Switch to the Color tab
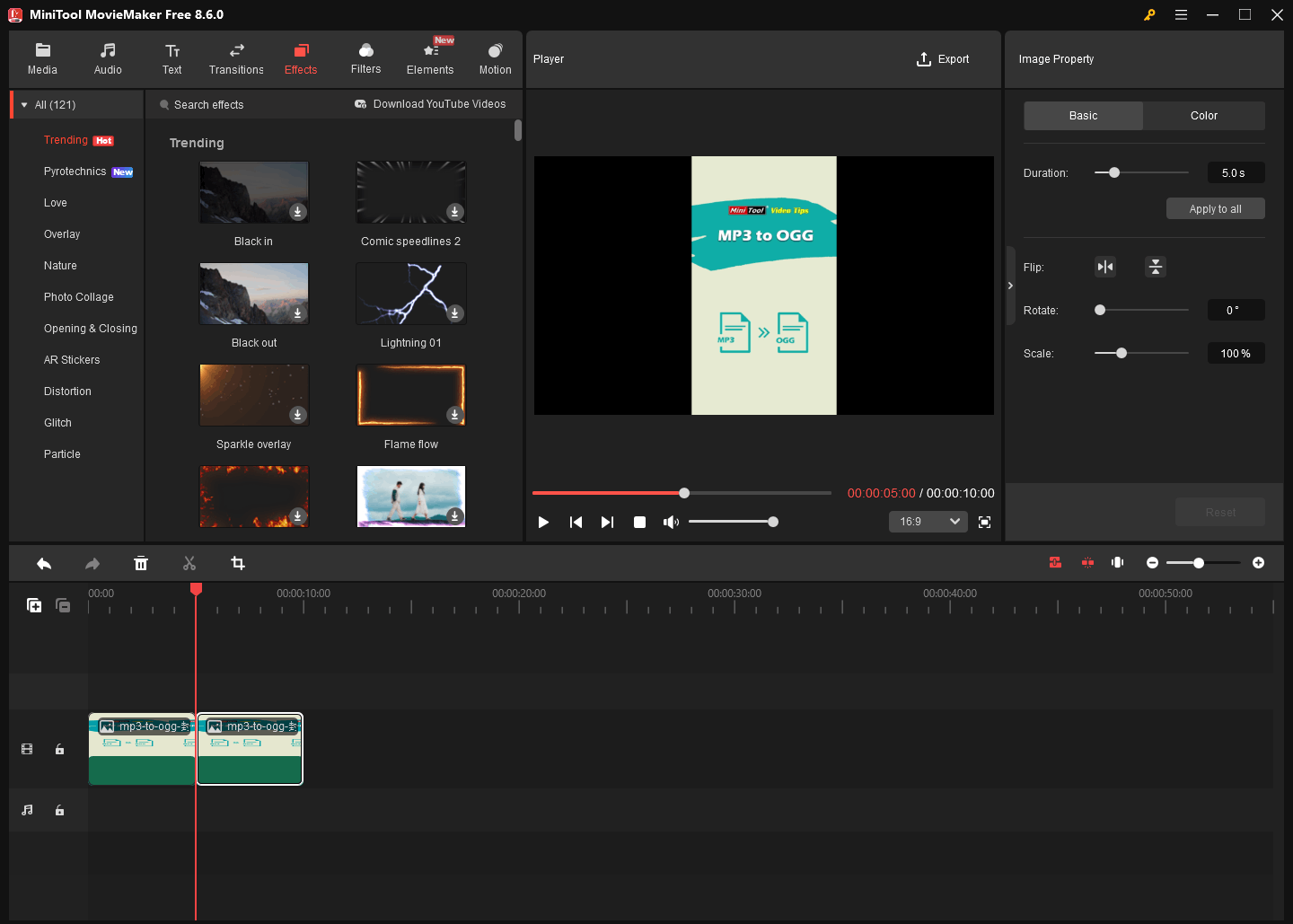Screen dimensions: 1293x924 coord(1203,115)
